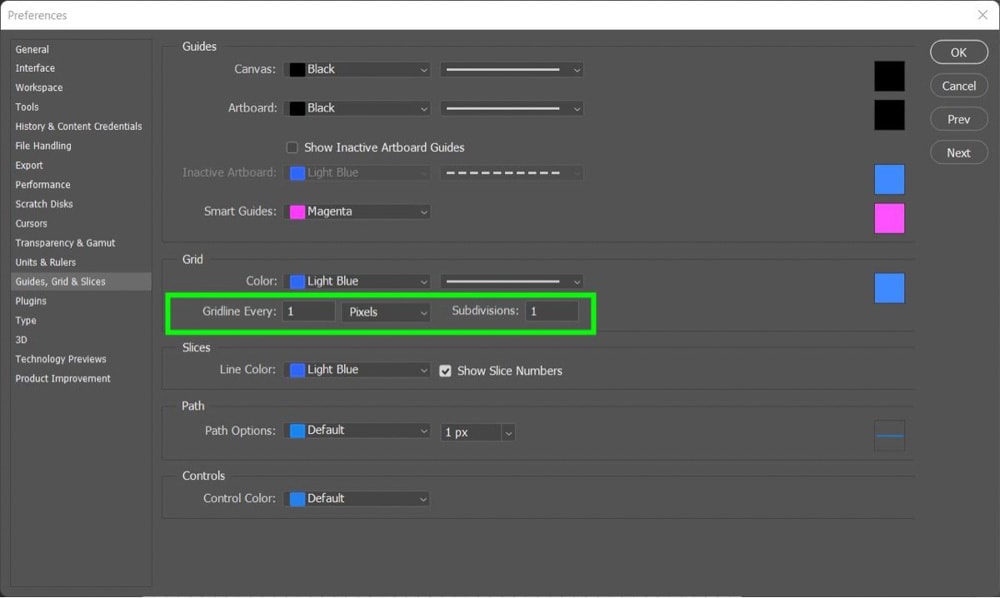Image resolution: width=1000 pixels, height=598 pixels.
Task: Open Plugins preferences
Action: pyautogui.click(x=31, y=301)
